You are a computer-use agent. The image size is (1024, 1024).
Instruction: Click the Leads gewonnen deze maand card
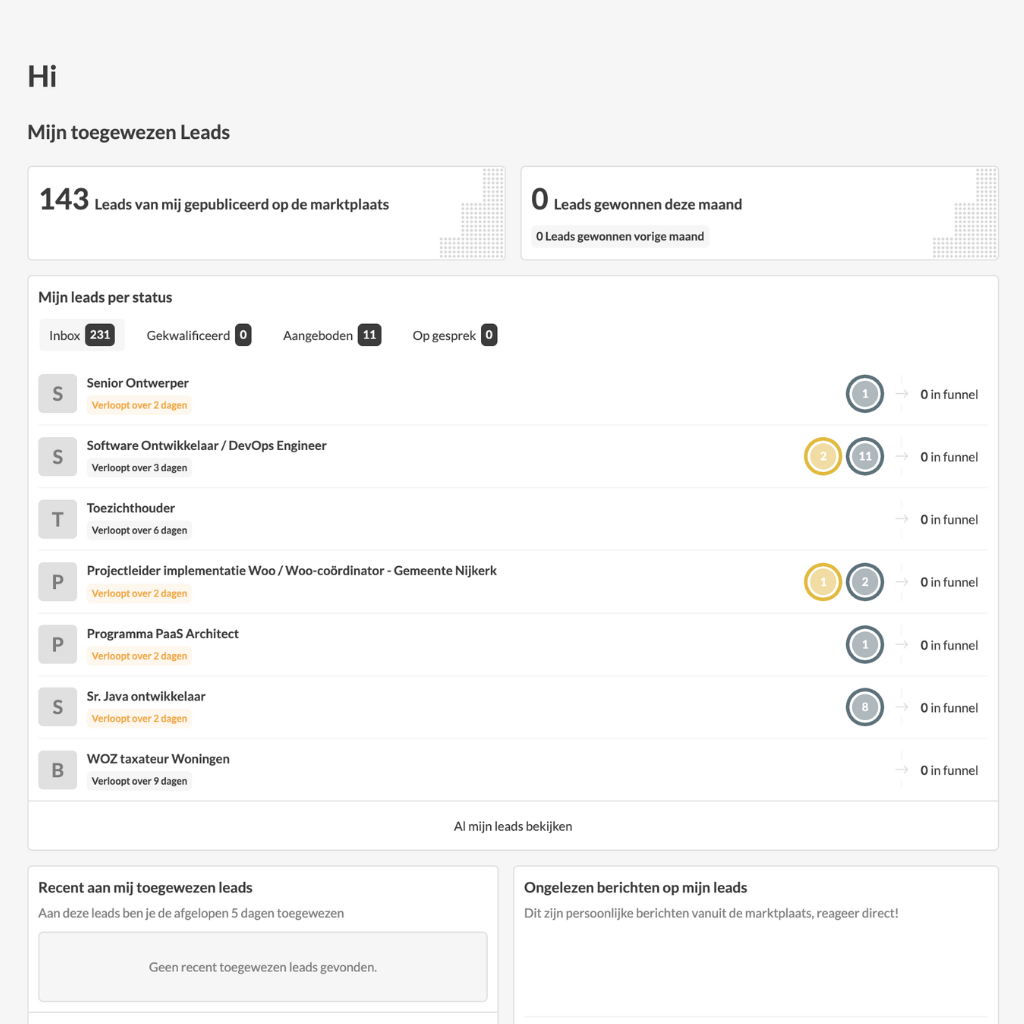pyautogui.click(x=759, y=213)
